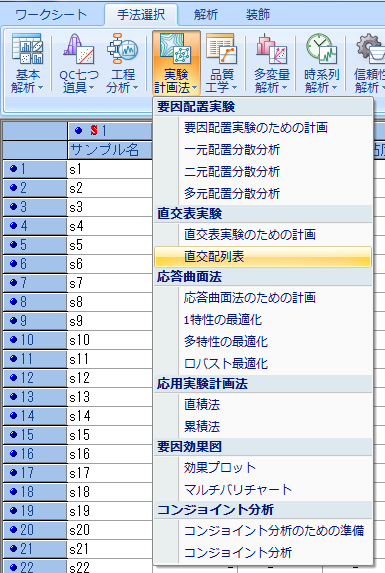Switch to the ワークシート tab
The width and height of the screenshot is (385, 573).
click(x=51, y=15)
